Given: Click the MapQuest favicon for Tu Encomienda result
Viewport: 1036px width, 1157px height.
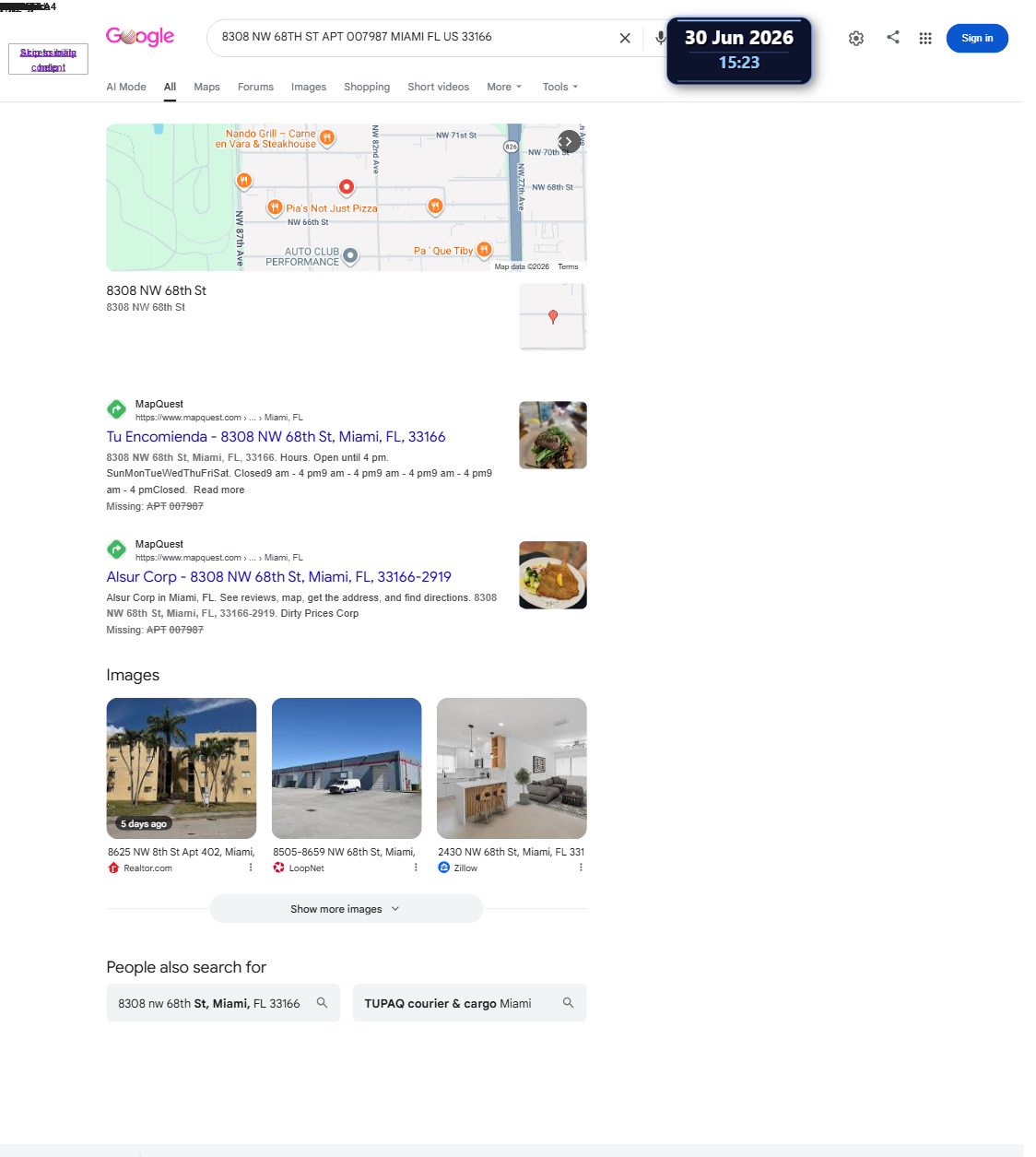Looking at the screenshot, I should click(116, 409).
